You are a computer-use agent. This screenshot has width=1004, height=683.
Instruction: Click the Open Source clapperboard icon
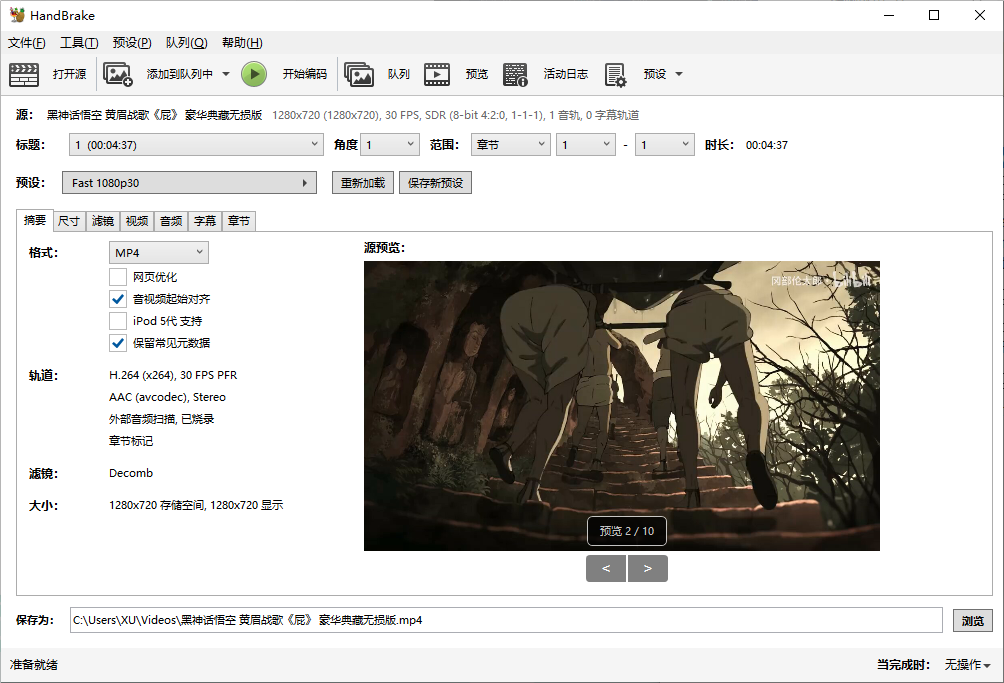pos(24,74)
